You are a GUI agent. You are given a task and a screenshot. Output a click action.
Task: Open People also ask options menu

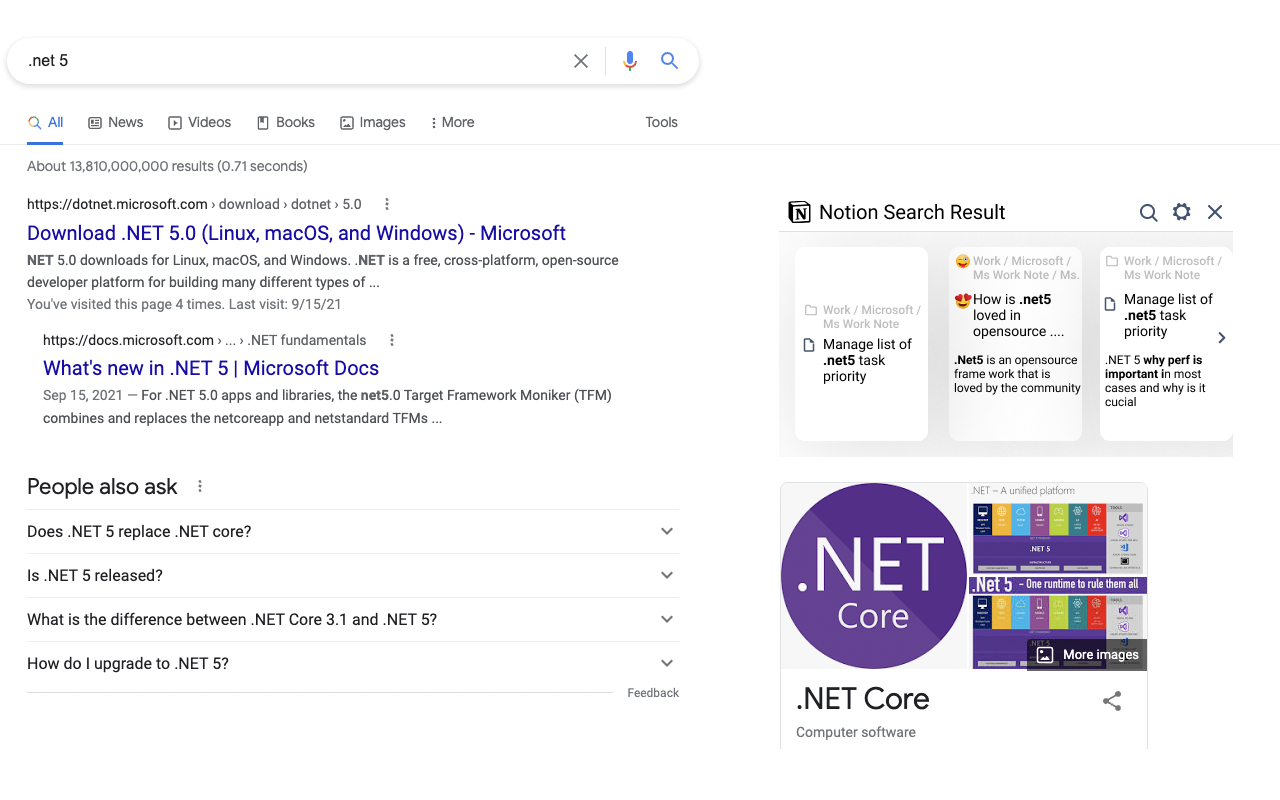[x=200, y=487]
